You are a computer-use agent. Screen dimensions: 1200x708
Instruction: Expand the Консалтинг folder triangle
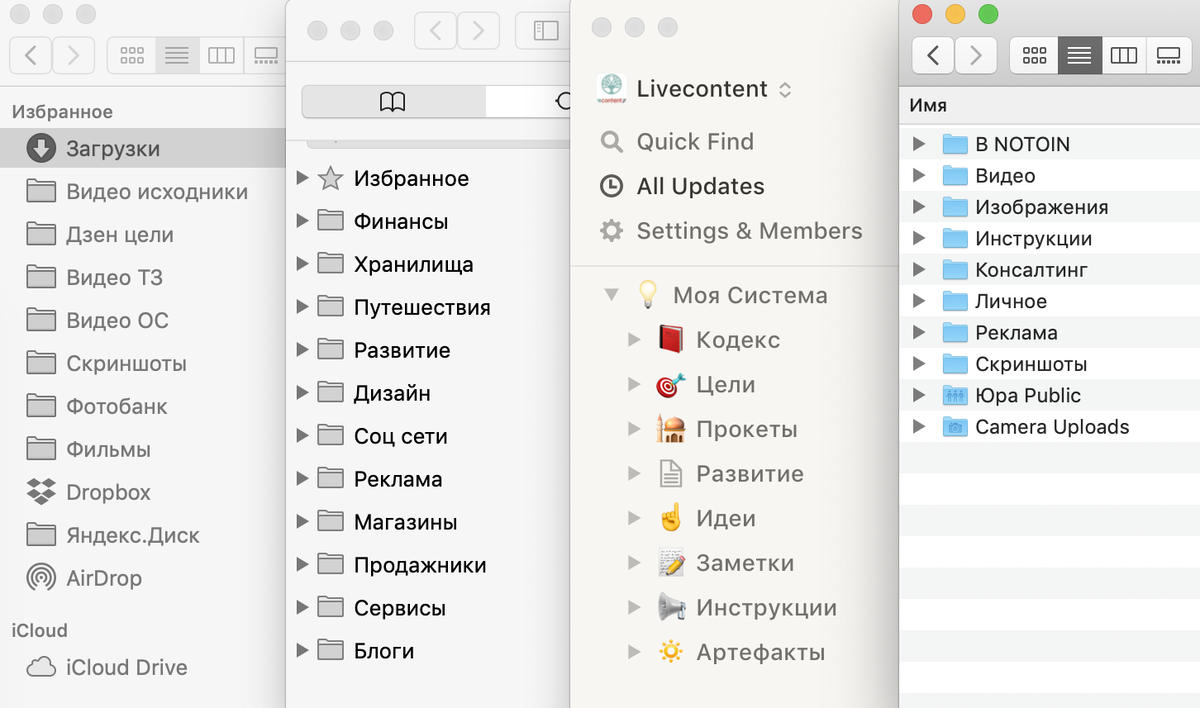919,270
